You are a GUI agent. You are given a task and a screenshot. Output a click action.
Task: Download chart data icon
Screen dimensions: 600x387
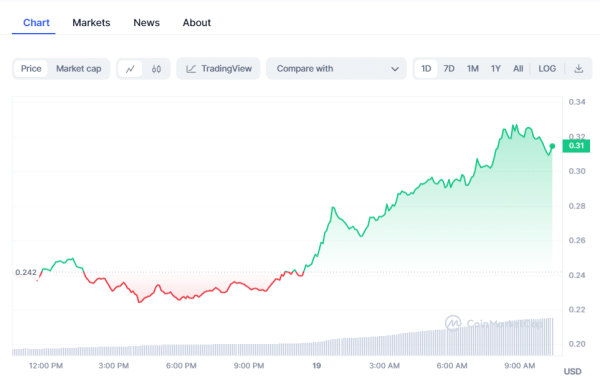[x=579, y=69]
